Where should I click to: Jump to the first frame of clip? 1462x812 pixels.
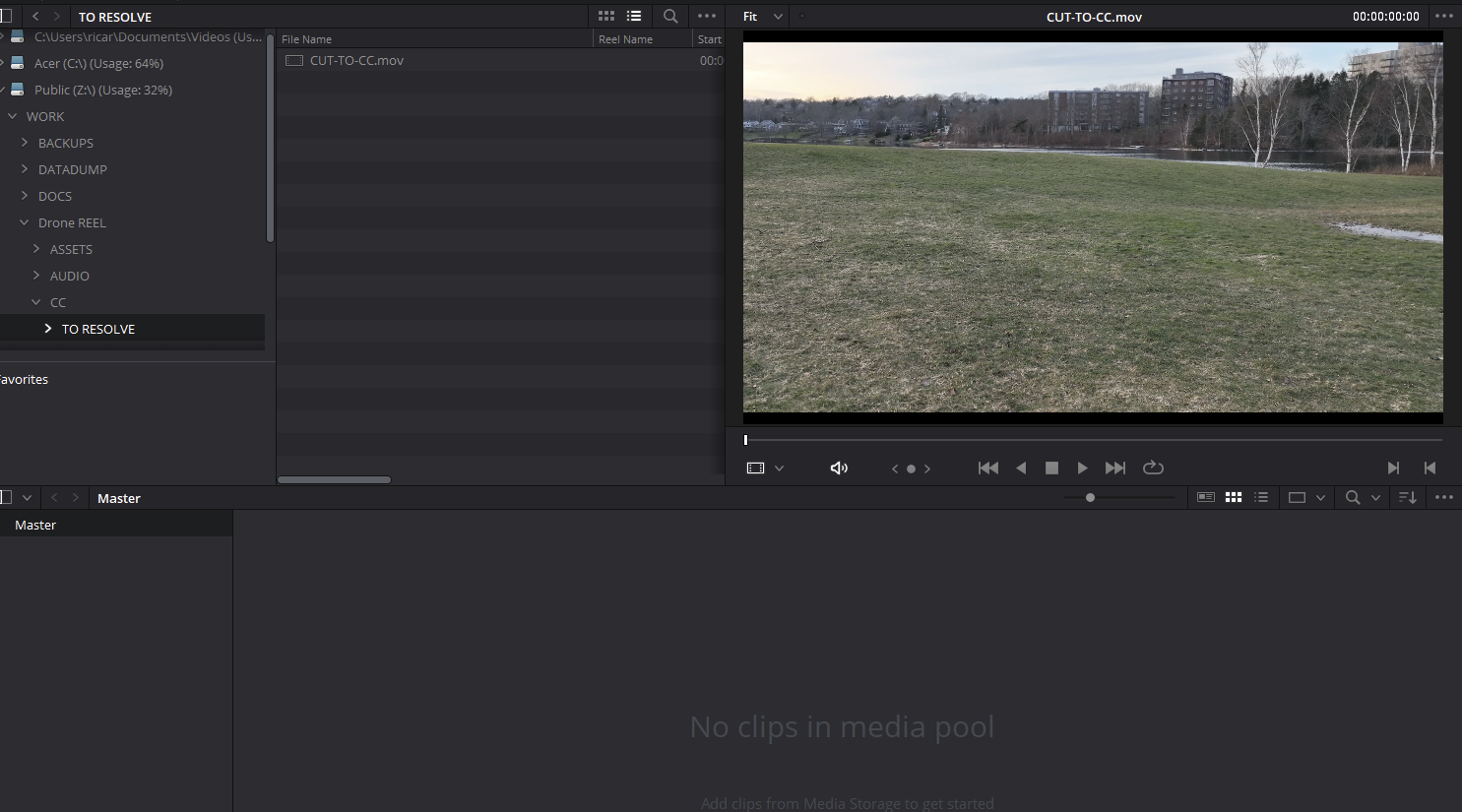(988, 468)
